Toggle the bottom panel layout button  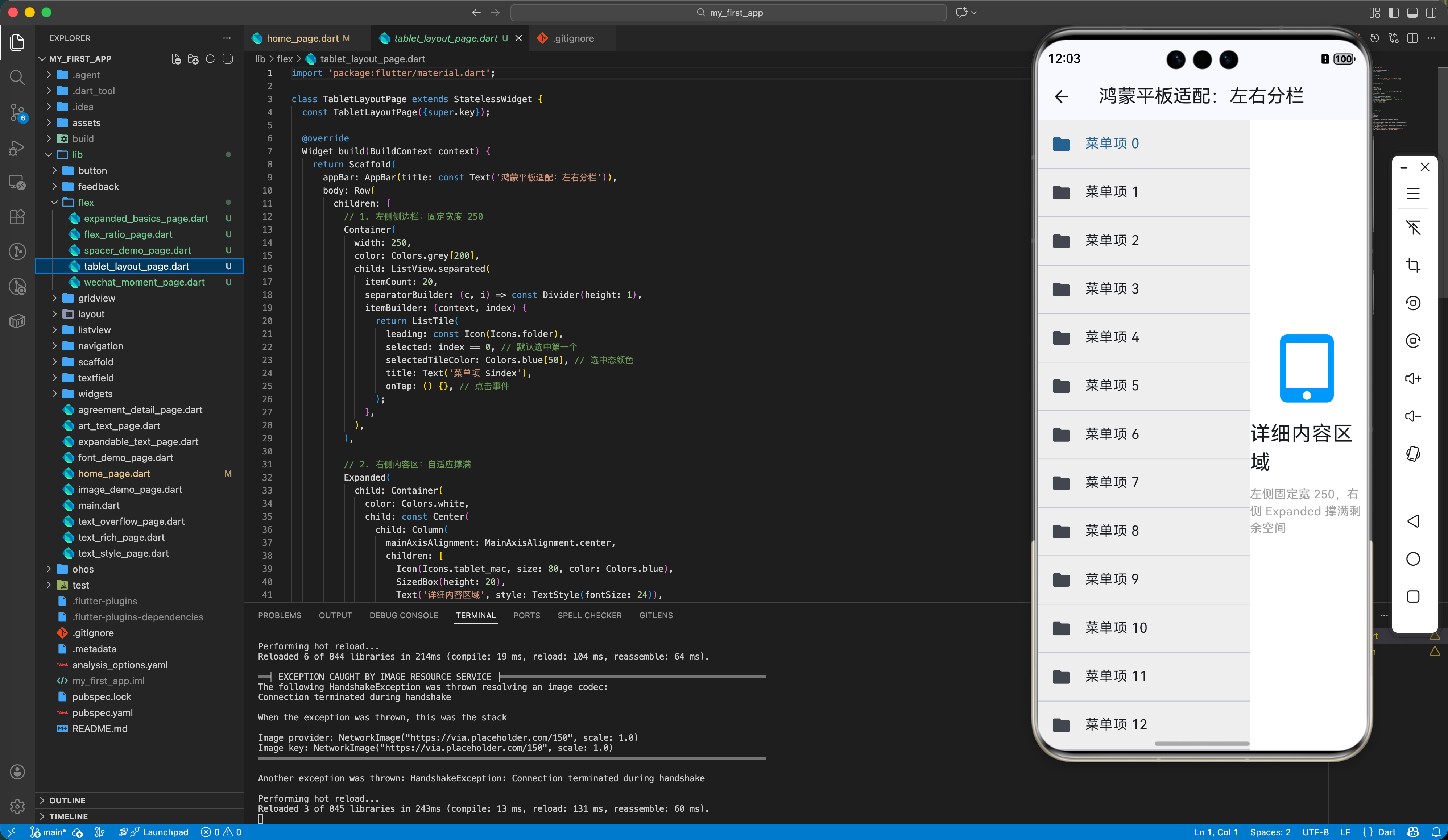pos(1412,13)
